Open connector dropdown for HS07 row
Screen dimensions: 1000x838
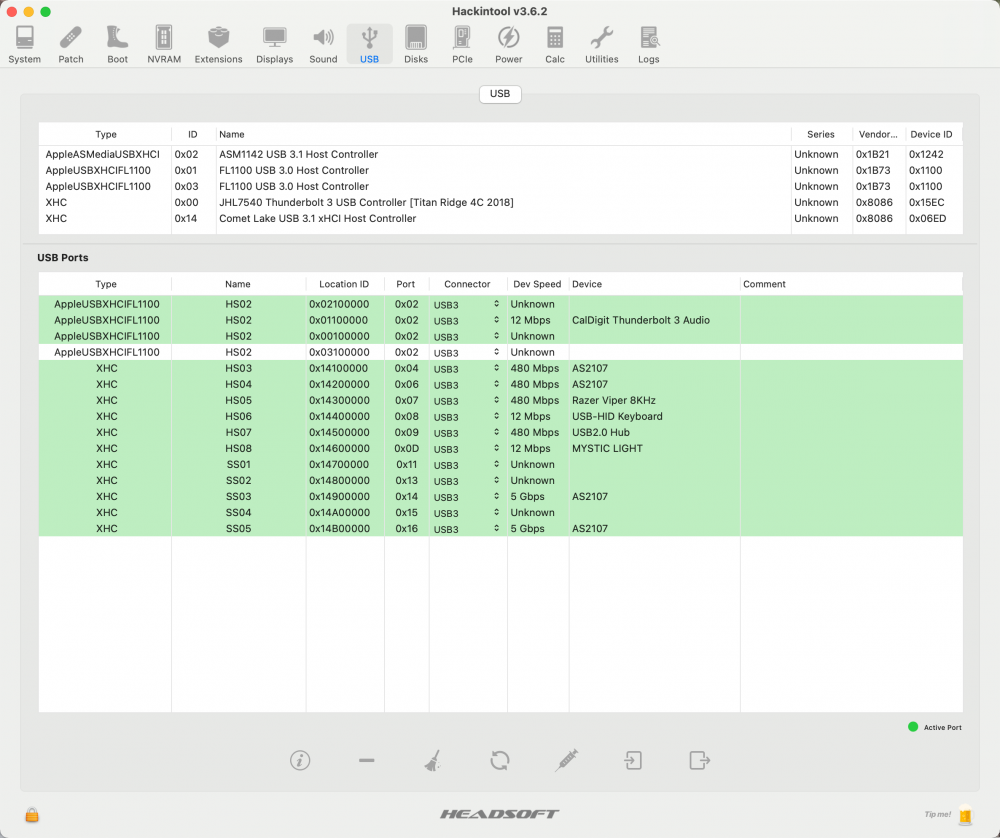point(467,432)
